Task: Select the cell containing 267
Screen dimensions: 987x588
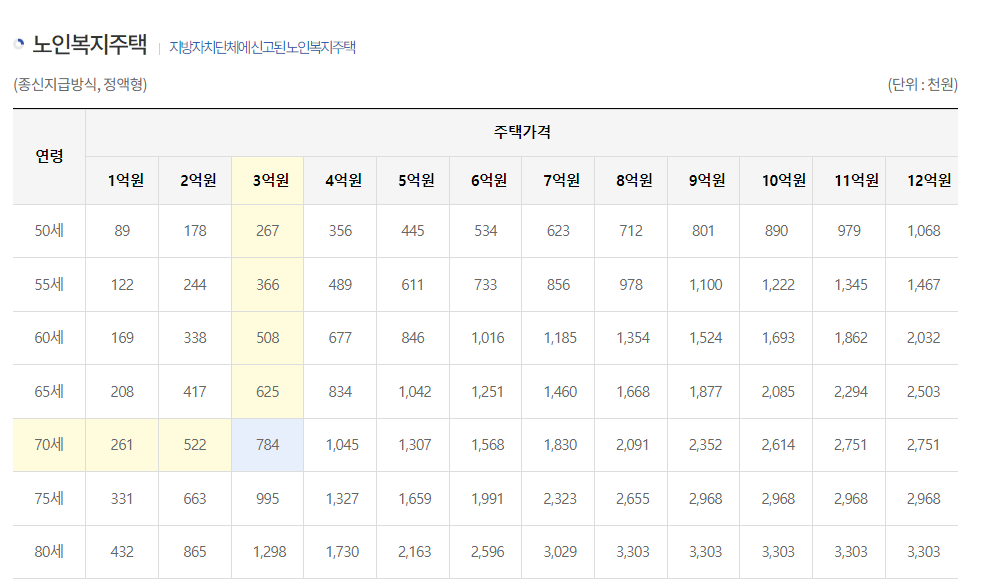Action: [x=267, y=229]
